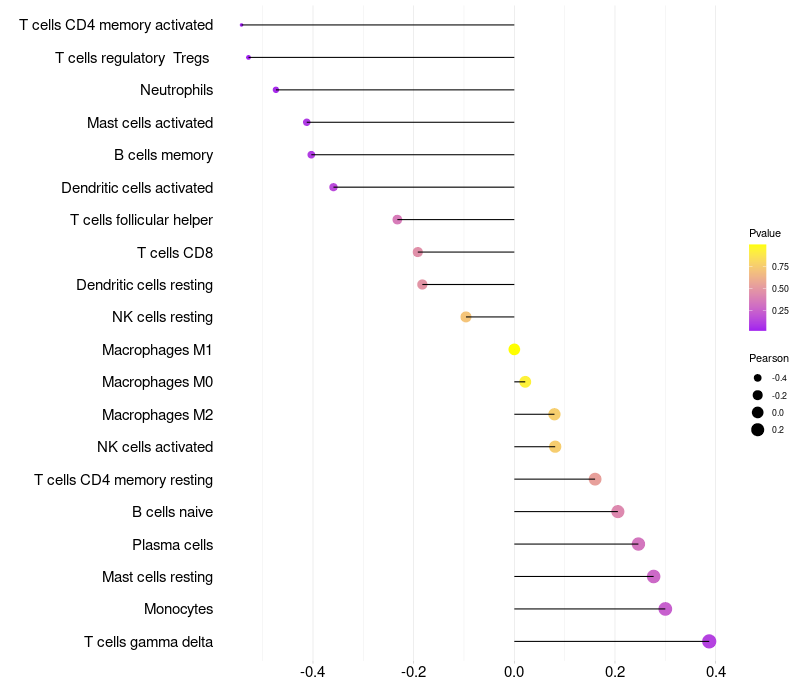Select the Mast cells resting data point
Screen dimensions: 800x700
pyautogui.click(x=654, y=577)
